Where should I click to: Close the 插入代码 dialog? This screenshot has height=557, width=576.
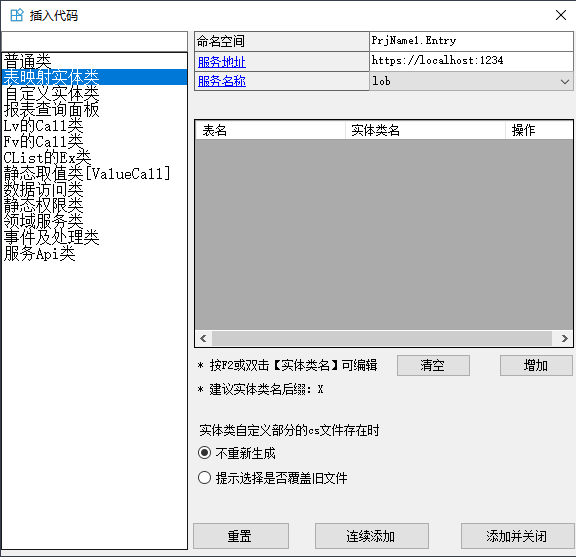click(561, 15)
